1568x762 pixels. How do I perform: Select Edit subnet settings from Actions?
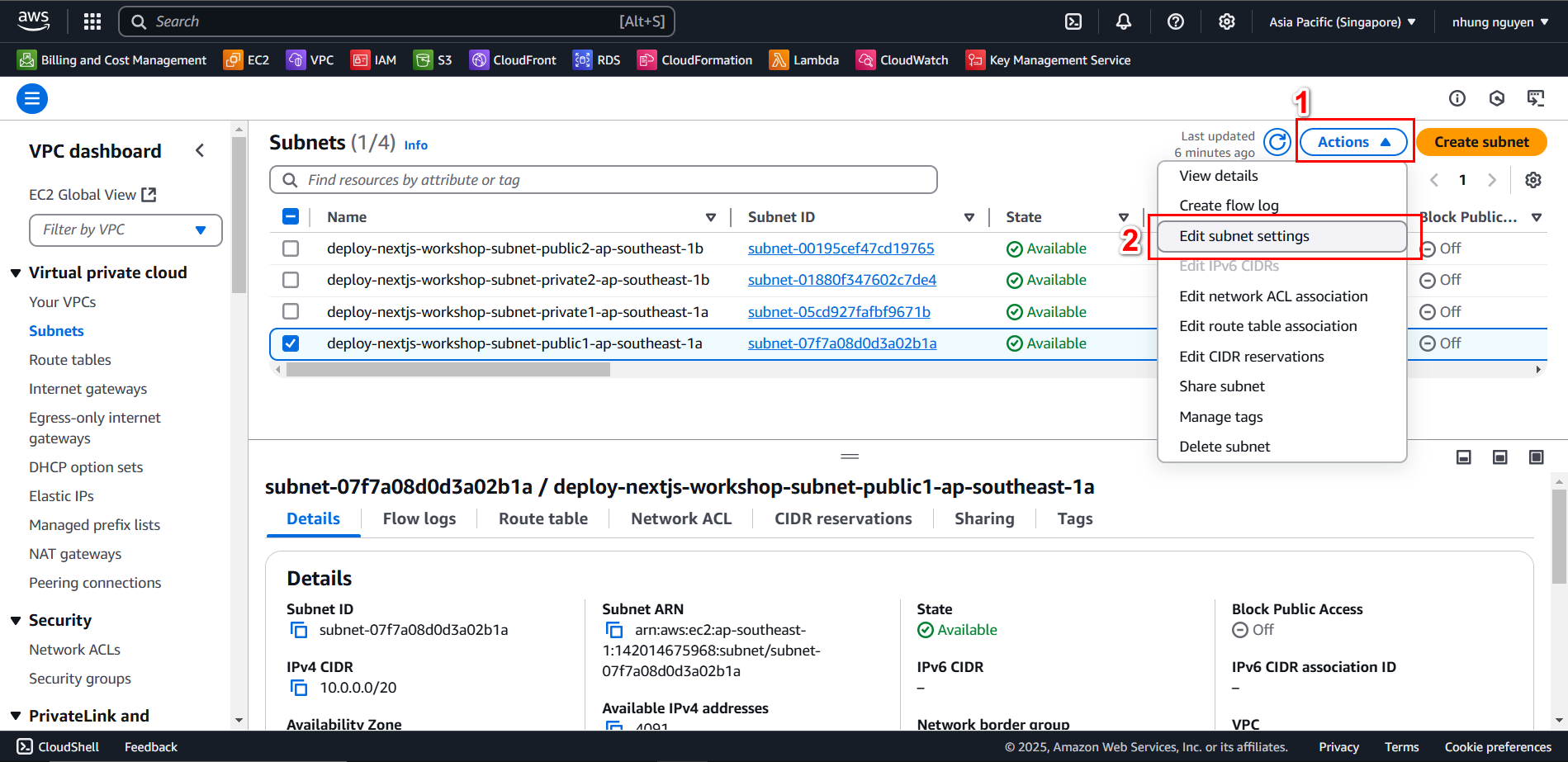pyautogui.click(x=1282, y=236)
